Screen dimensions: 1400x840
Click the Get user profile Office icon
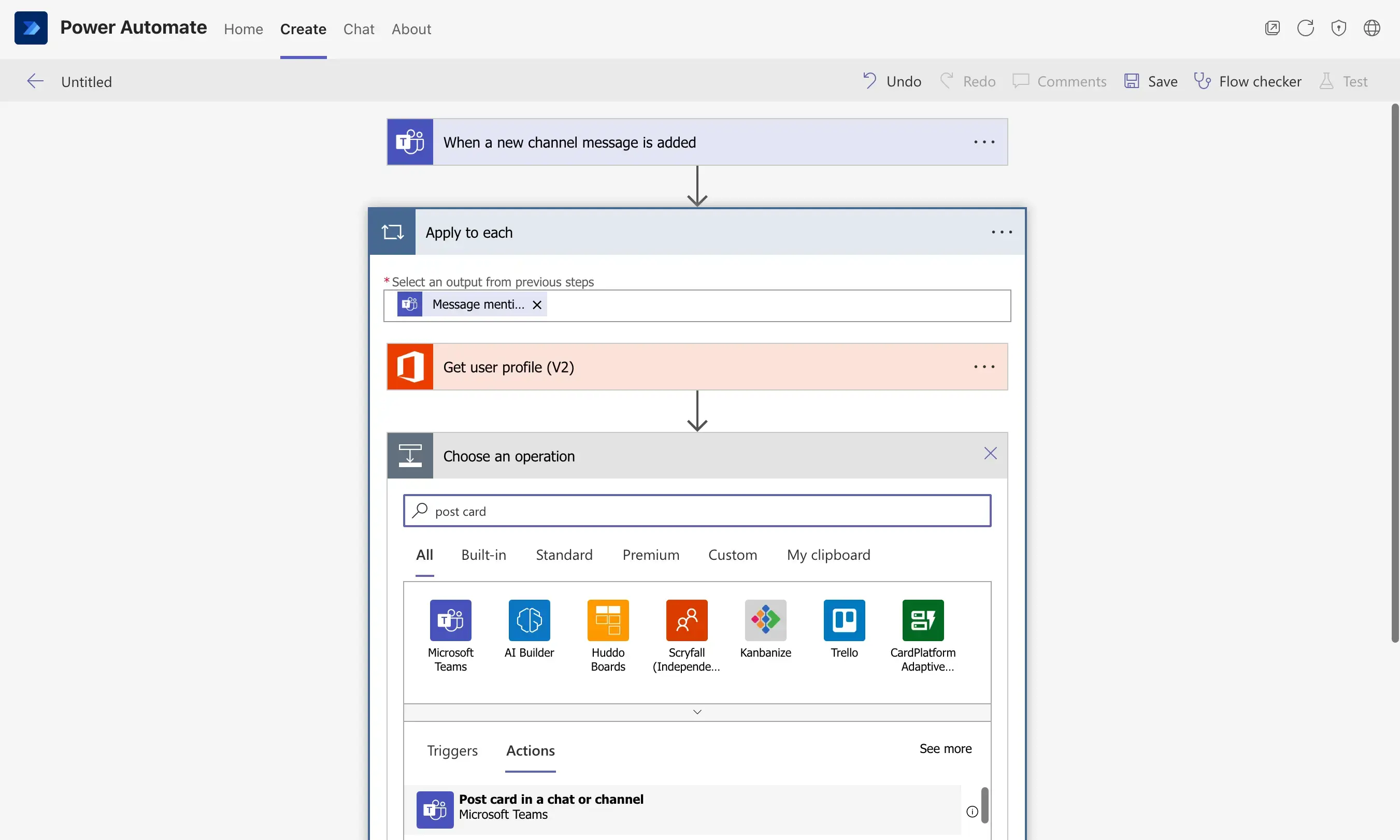(x=411, y=366)
